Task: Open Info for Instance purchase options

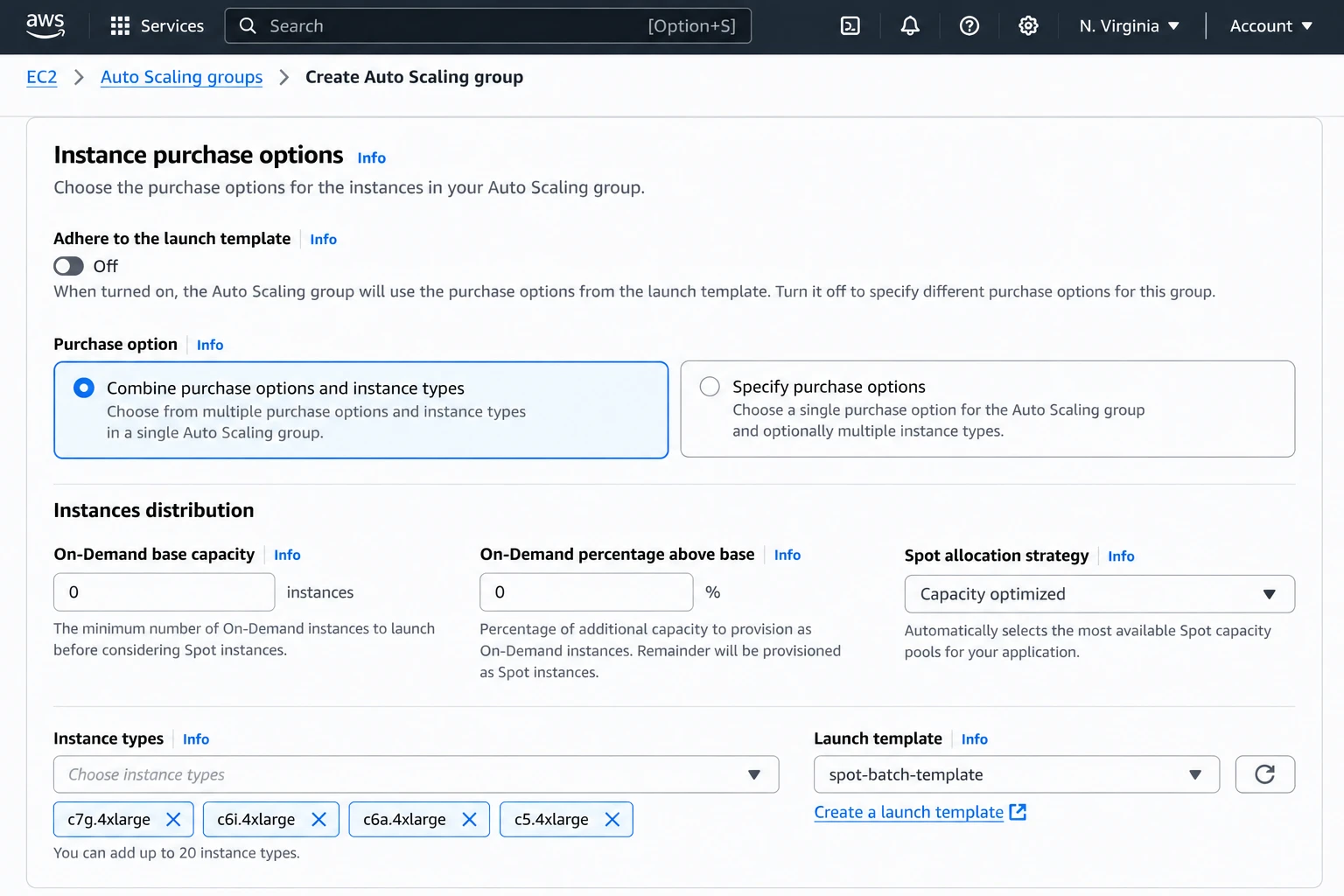Action: (x=372, y=157)
